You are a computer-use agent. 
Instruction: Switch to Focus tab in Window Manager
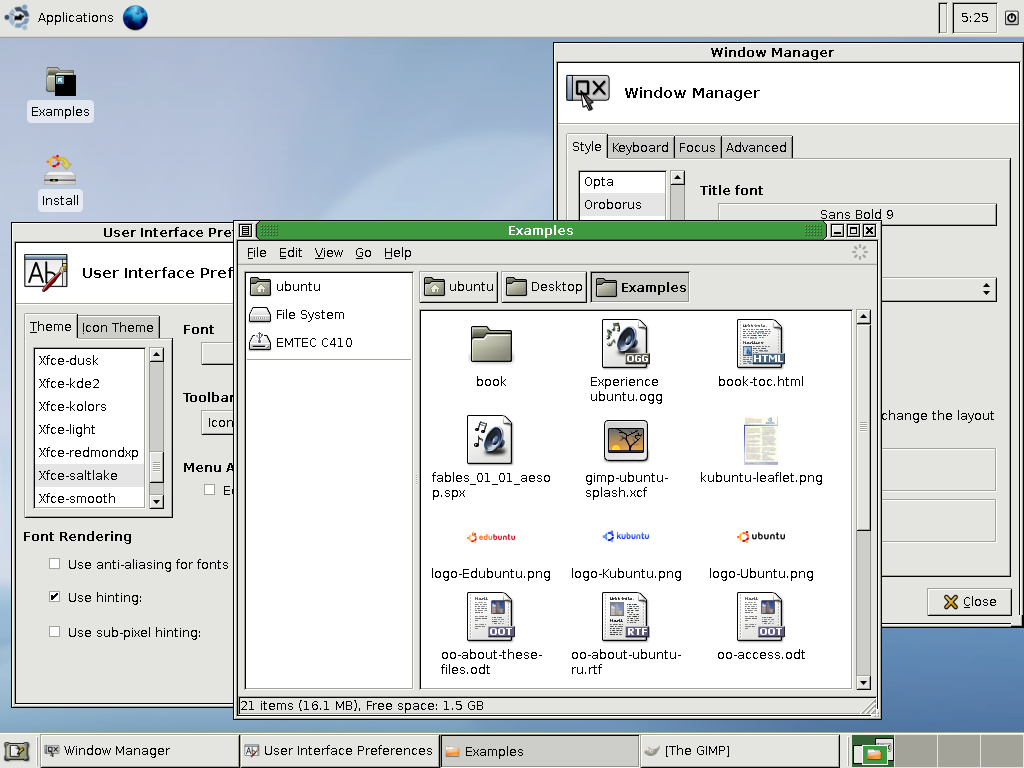coord(697,148)
